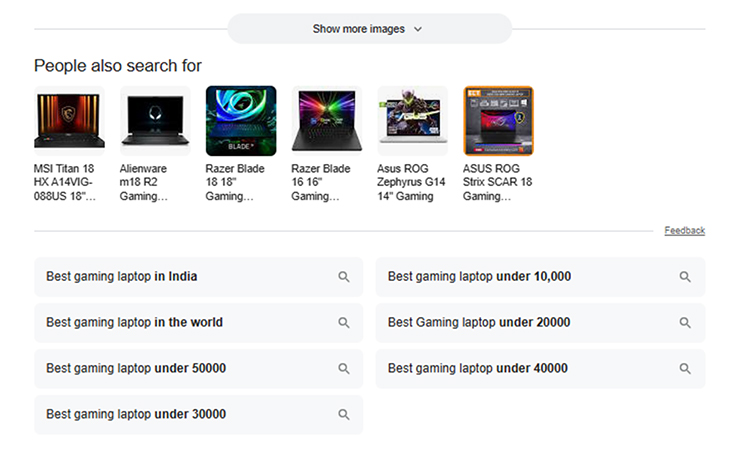Click search icon beside in India suggestion

pyautogui.click(x=344, y=277)
